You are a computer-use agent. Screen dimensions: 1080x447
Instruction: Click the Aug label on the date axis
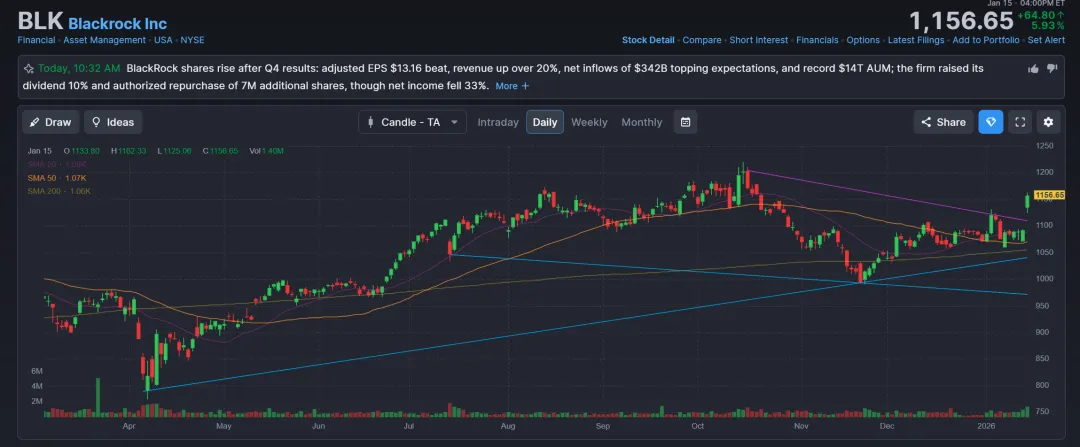pos(508,426)
